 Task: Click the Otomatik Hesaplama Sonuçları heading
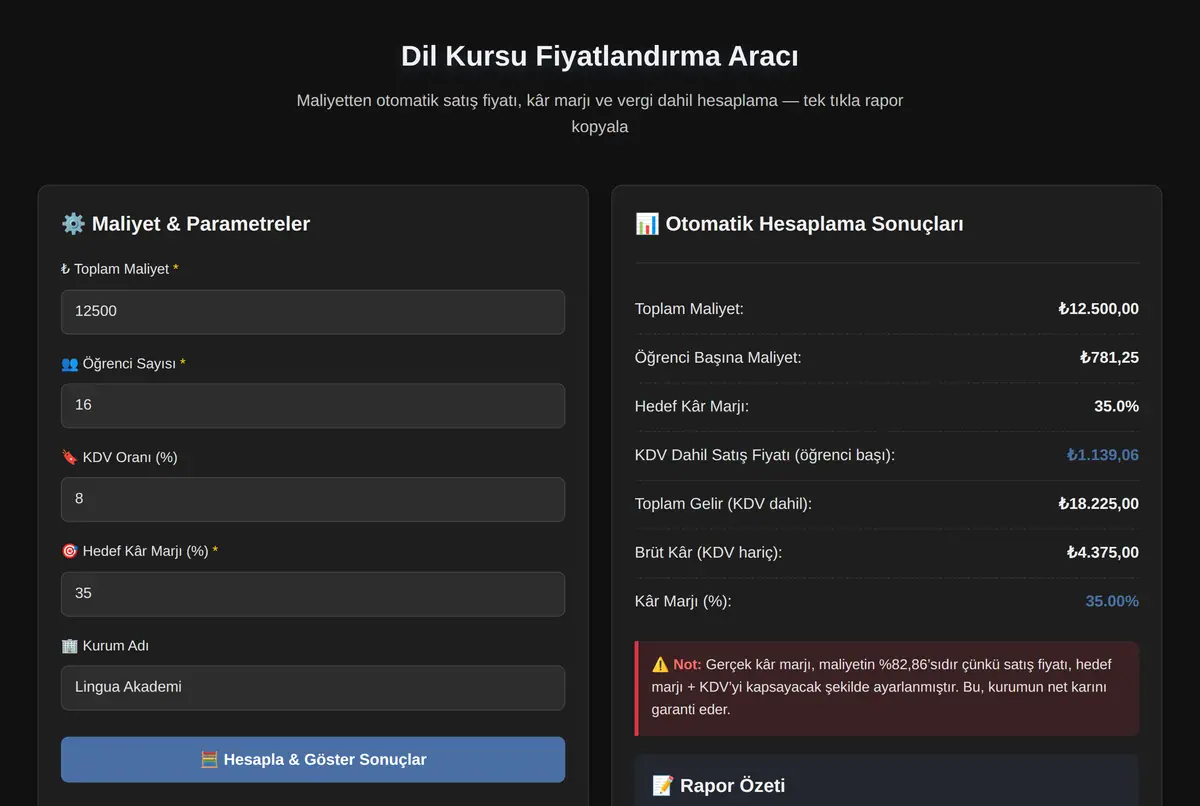[x=815, y=224]
